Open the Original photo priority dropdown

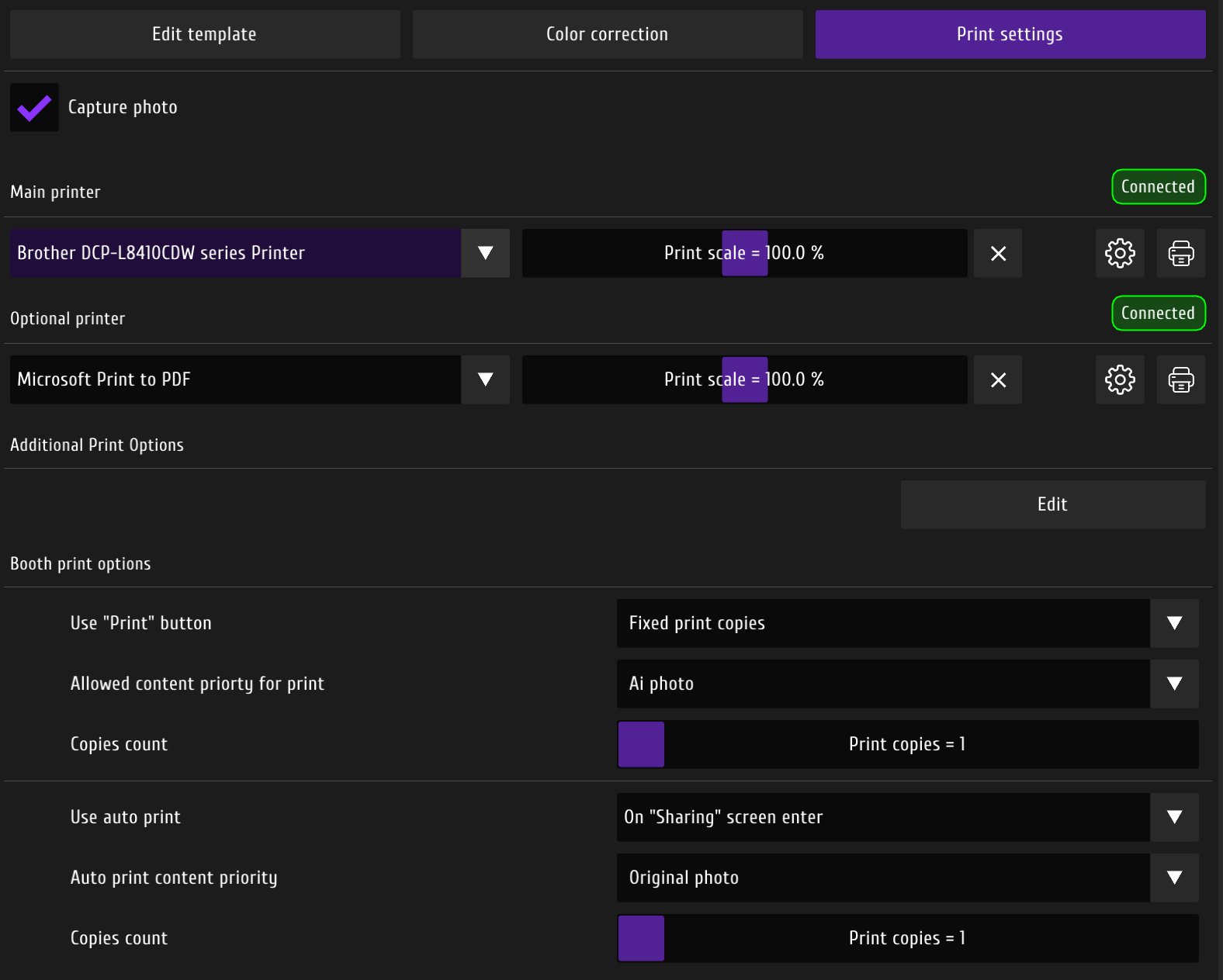(1174, 878)
